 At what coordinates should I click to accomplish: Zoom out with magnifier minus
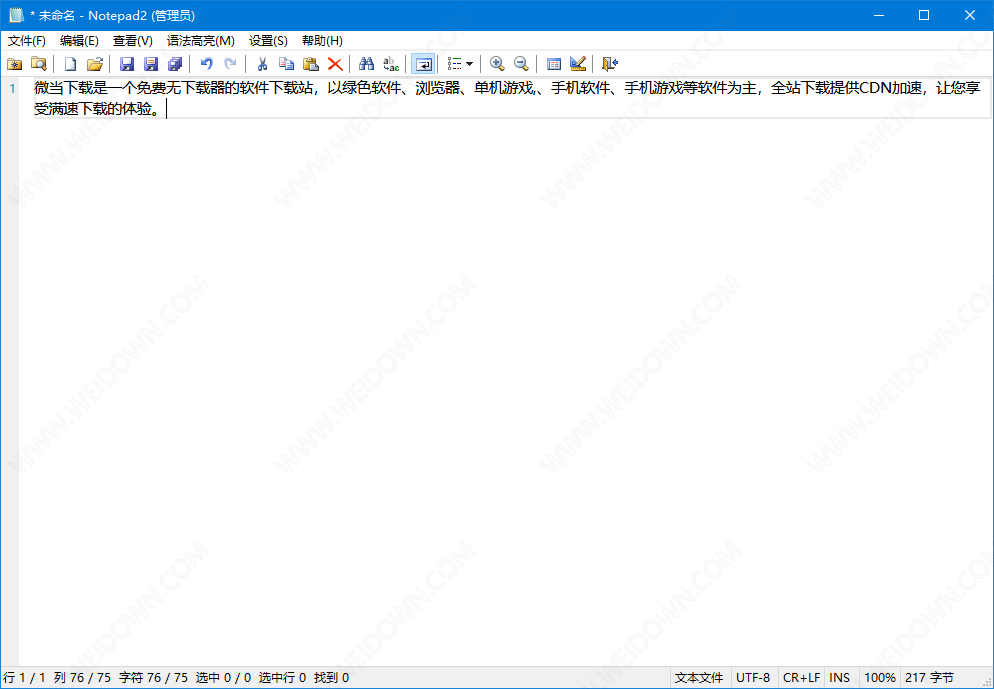pyautogui.click(x=521, y=64)
